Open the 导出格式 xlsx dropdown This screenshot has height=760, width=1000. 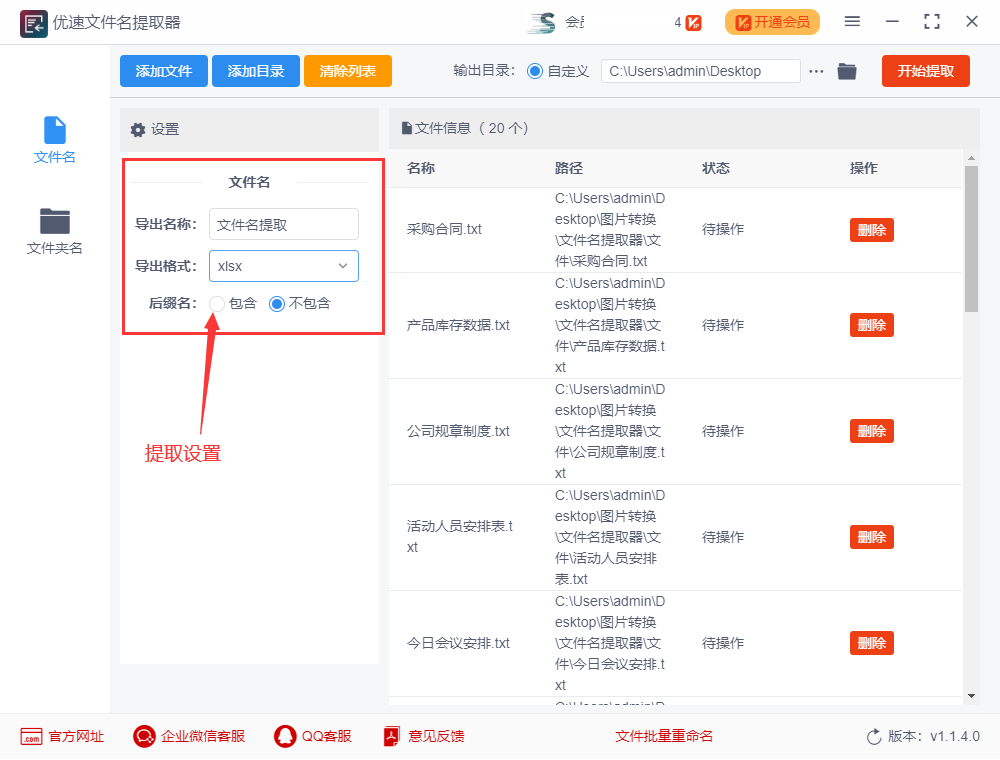point(283,266)
